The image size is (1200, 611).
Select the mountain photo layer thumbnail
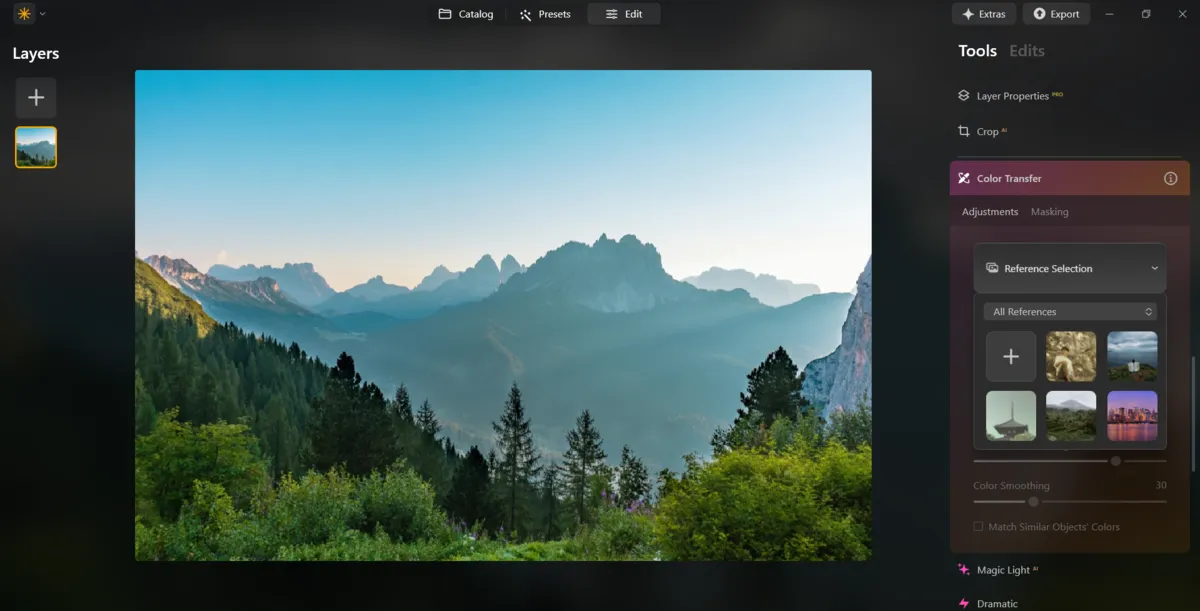tap(35, 146)
